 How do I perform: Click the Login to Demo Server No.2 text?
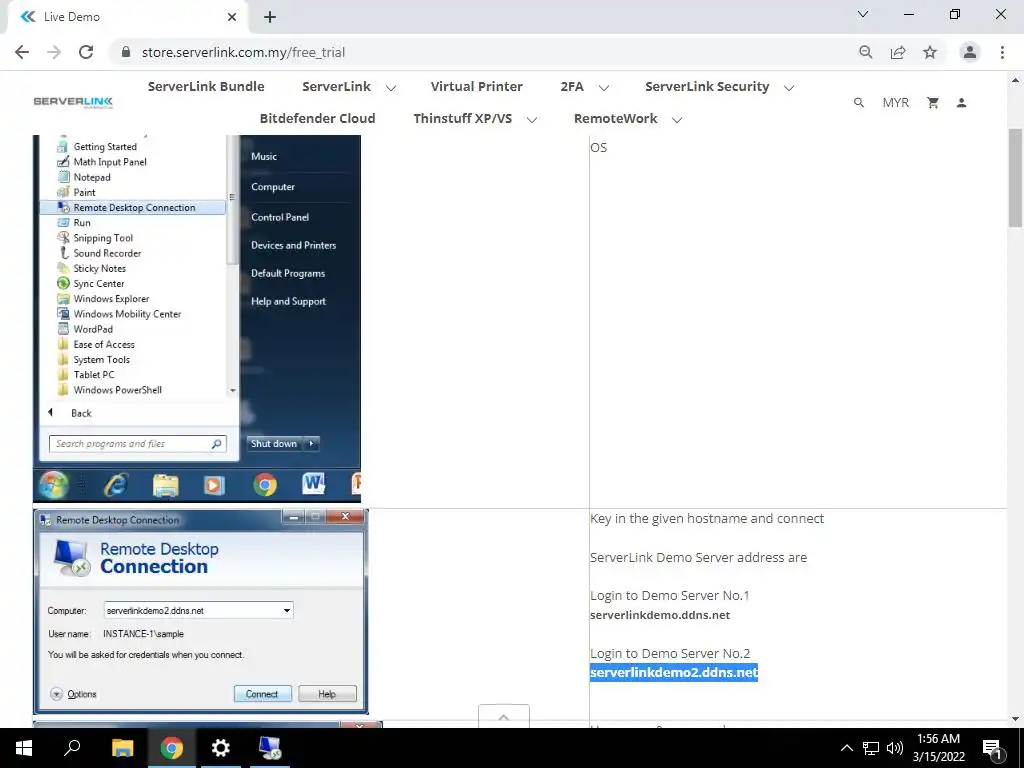click(x=669, y=653)
